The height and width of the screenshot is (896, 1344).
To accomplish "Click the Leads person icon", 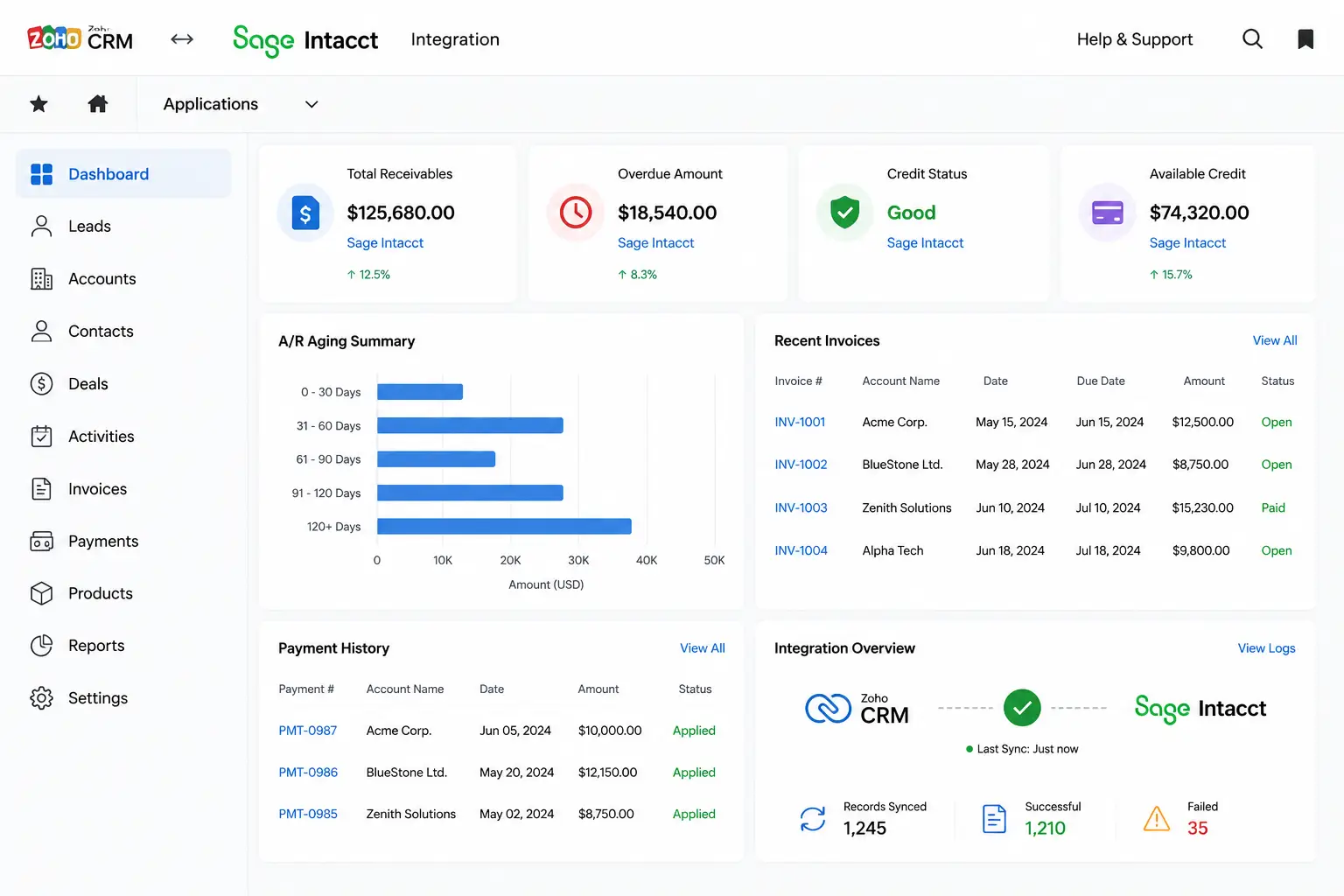I will (x=41, y=227).
